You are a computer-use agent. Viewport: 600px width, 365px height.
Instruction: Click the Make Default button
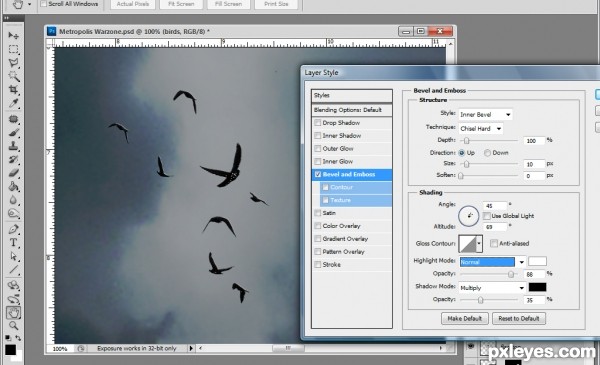[465, 318]
